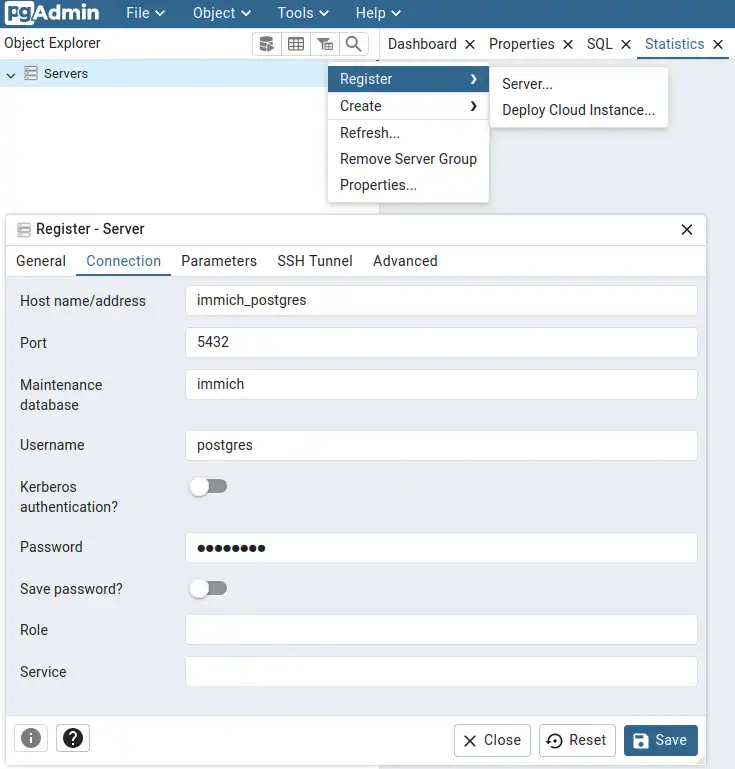This screenshot has height=769, width=735.
Task: Enable Kerberos authentication toggle
Action: [209, 487]
